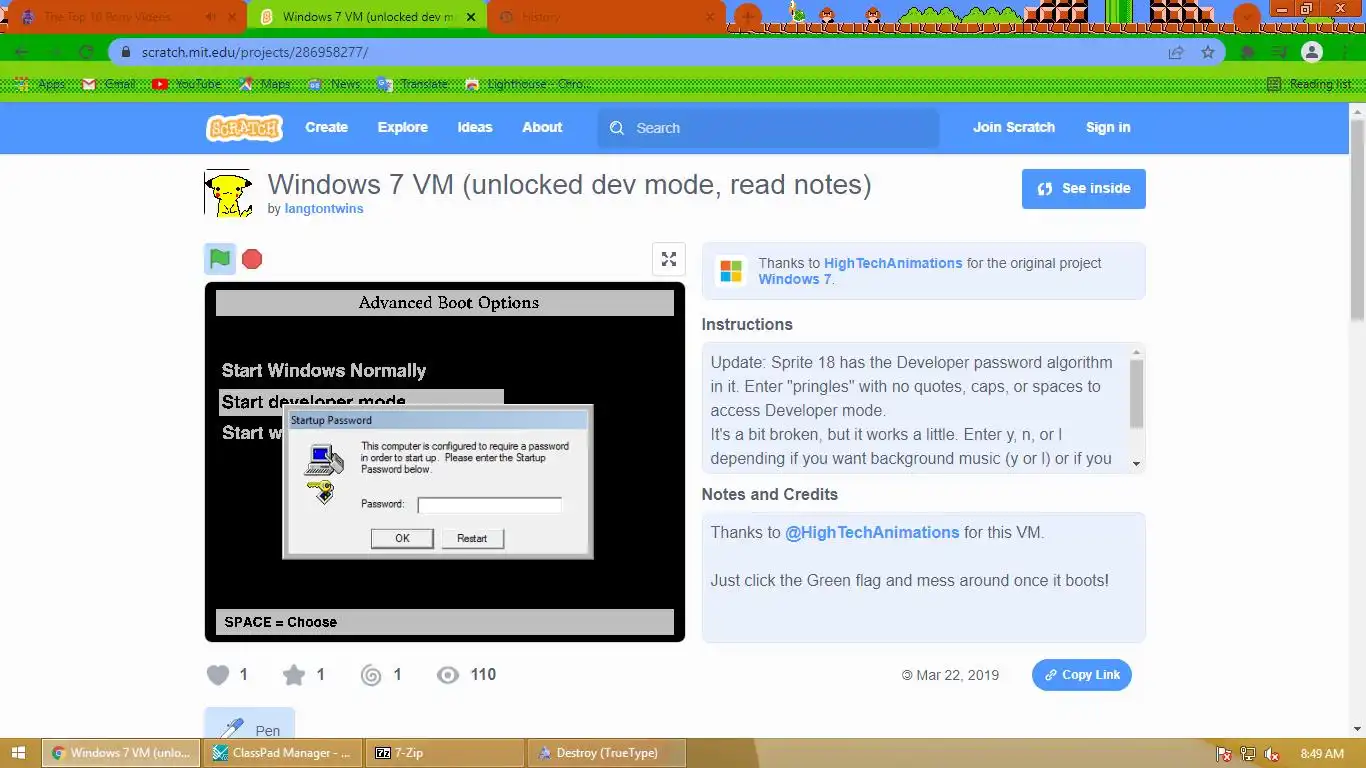Click the See inside button
Screen dimensions: 1366x768
[x=1084, y=189]
